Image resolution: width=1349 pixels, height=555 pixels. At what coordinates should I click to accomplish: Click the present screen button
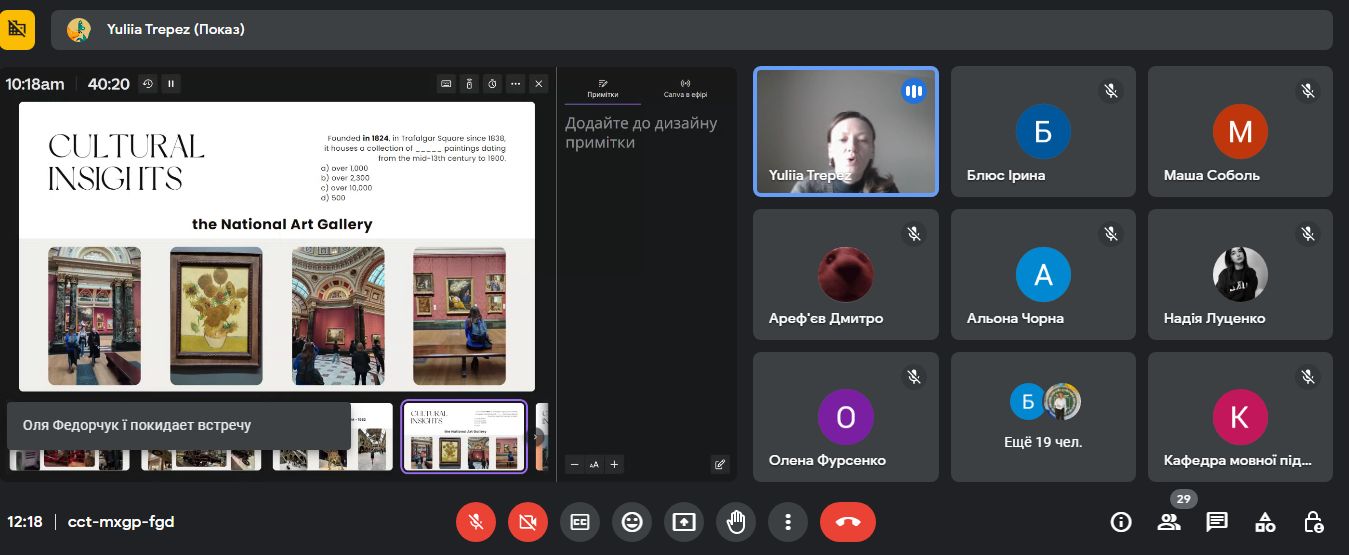click(684, 521)
